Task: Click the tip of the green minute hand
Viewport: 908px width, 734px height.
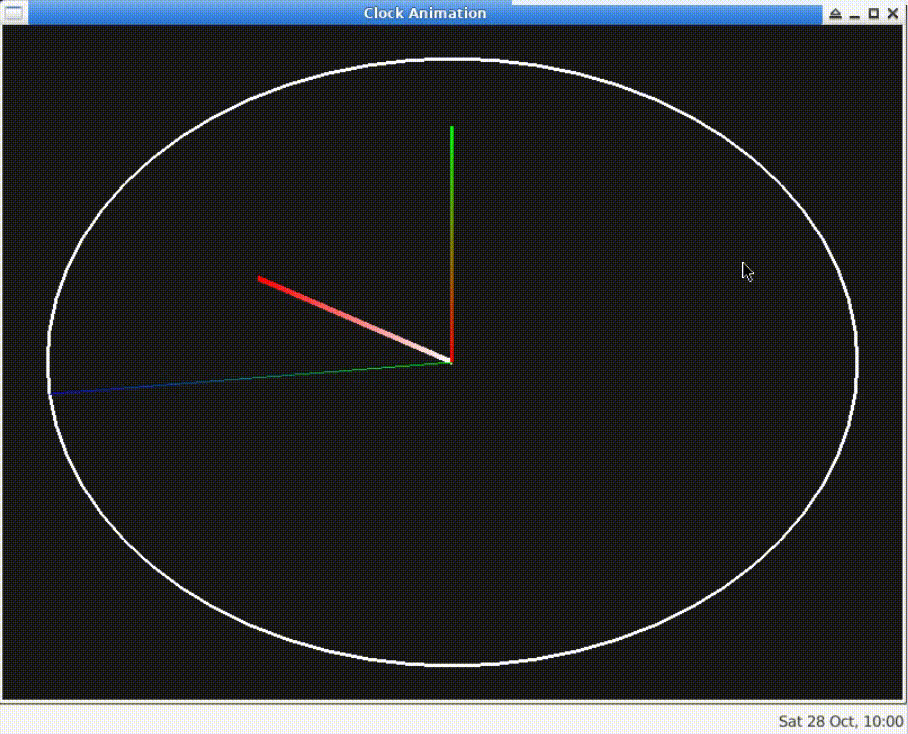Action: (452, 128)
